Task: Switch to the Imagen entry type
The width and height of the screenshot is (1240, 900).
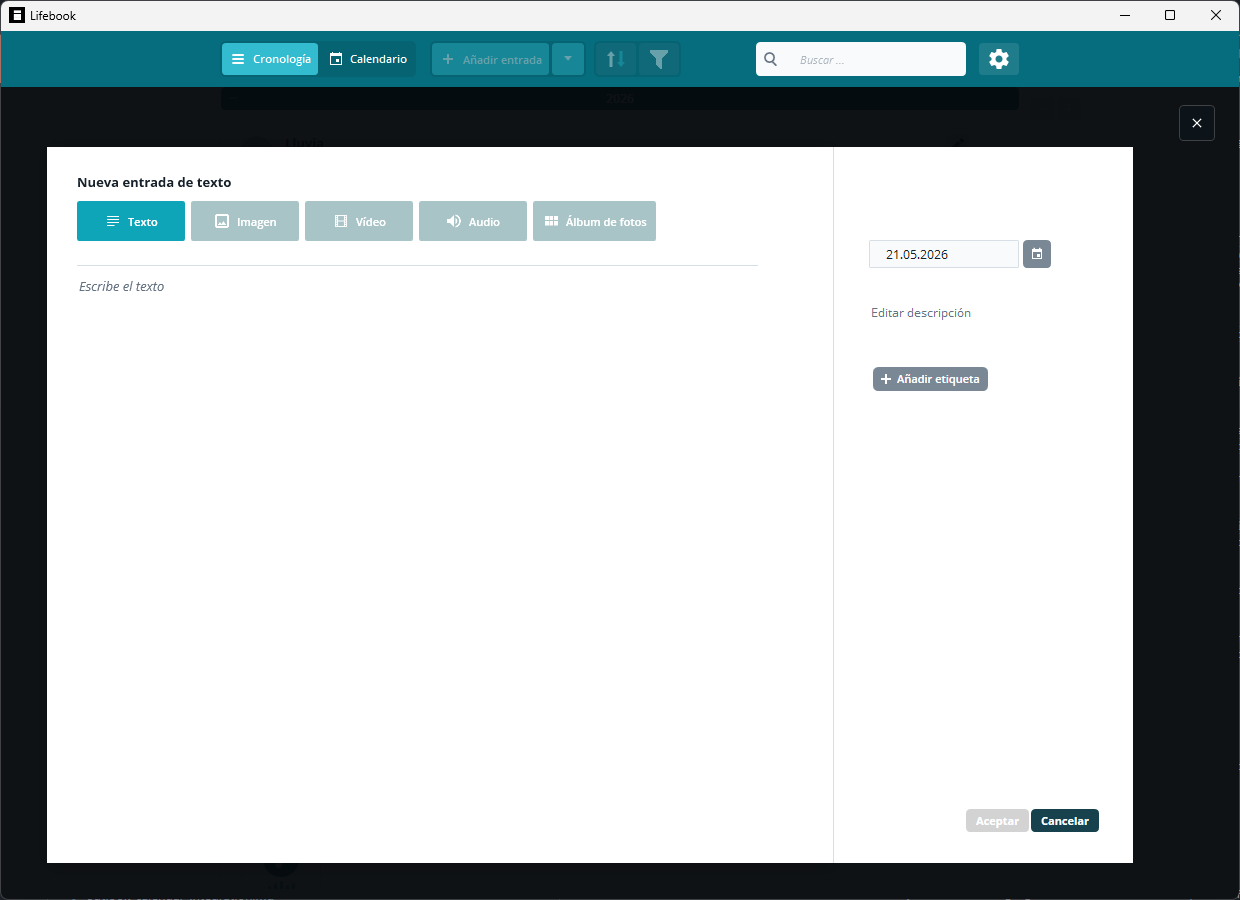Action: point(245,221)
